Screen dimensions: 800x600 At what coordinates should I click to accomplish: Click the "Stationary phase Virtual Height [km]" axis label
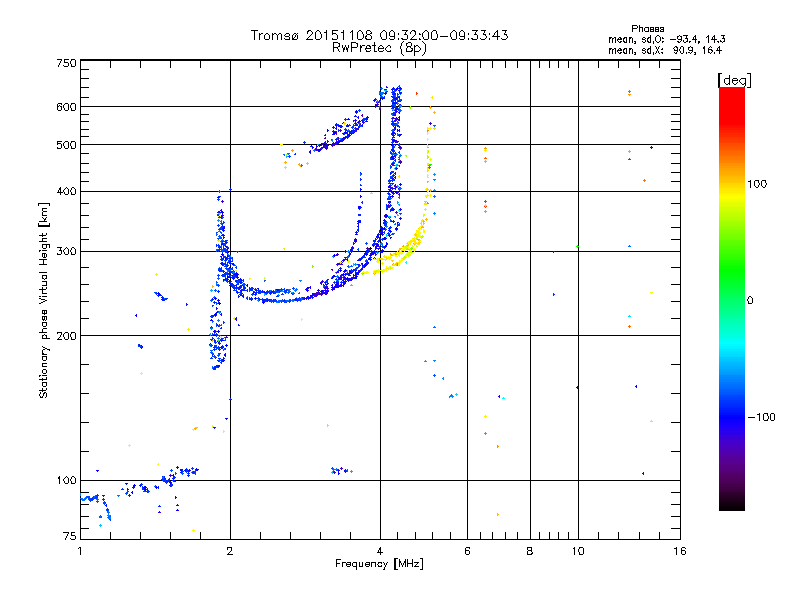point(44,300)
